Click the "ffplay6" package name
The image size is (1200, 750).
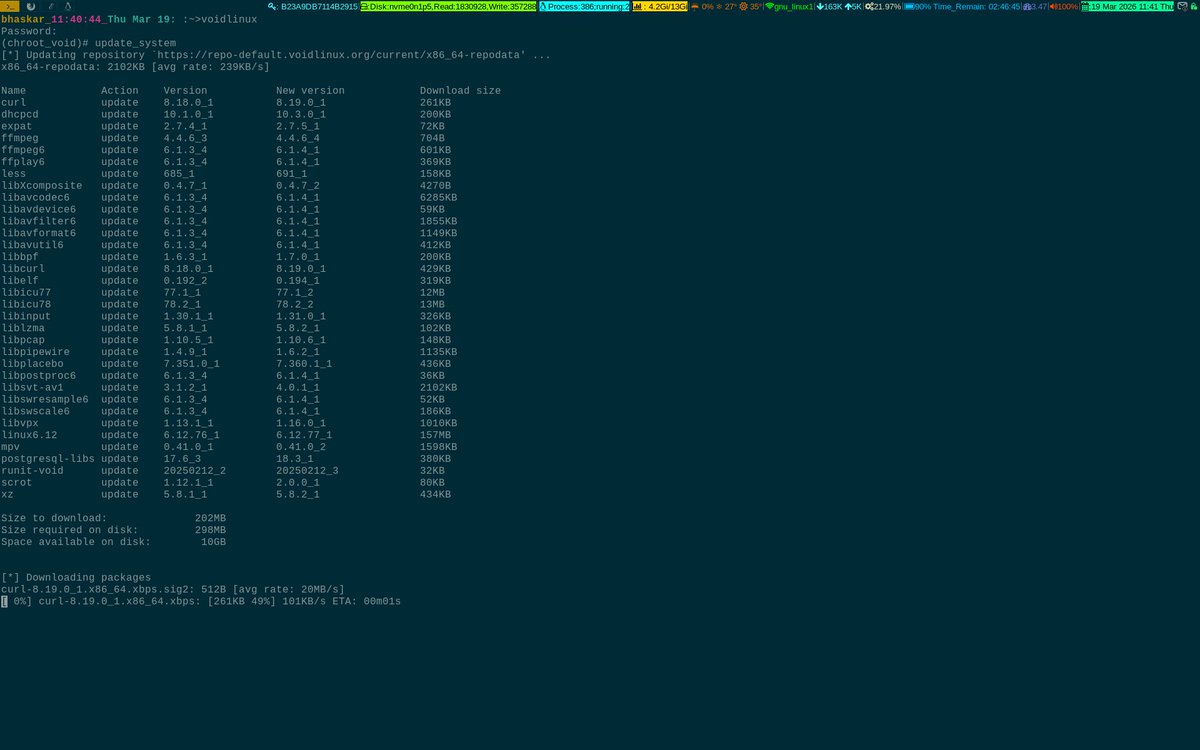(23, 162)
